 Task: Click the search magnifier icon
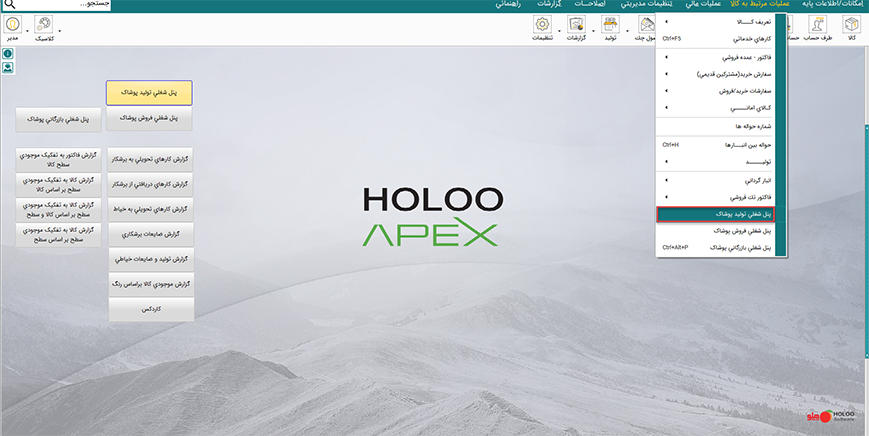[10, 4]
